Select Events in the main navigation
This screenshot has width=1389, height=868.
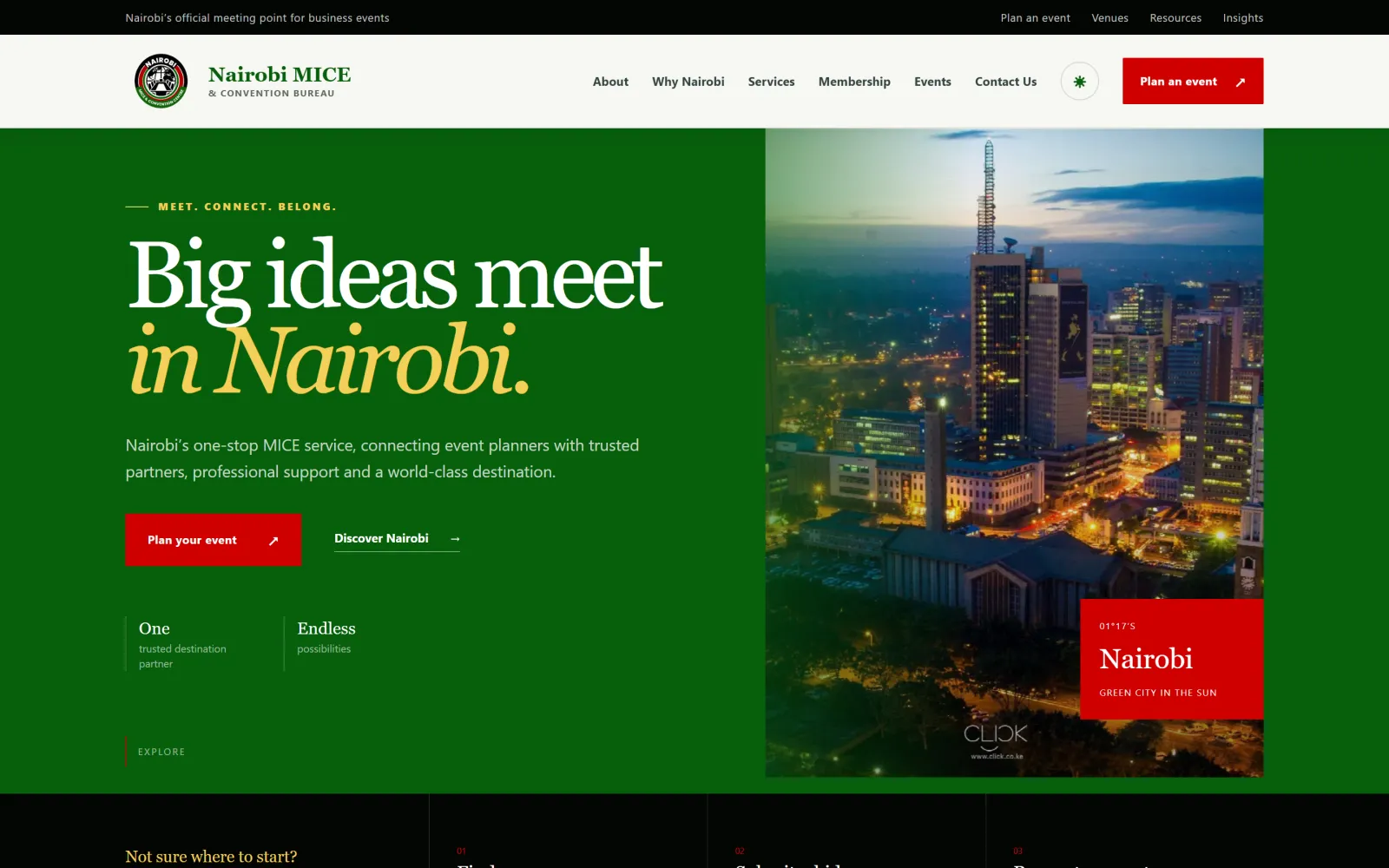coord(932,82)
